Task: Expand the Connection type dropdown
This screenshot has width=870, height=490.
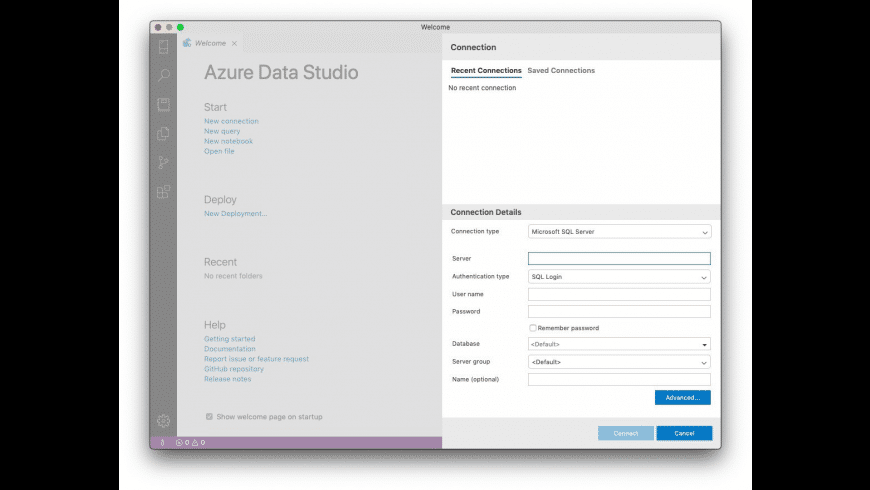Action: (619, 232)
